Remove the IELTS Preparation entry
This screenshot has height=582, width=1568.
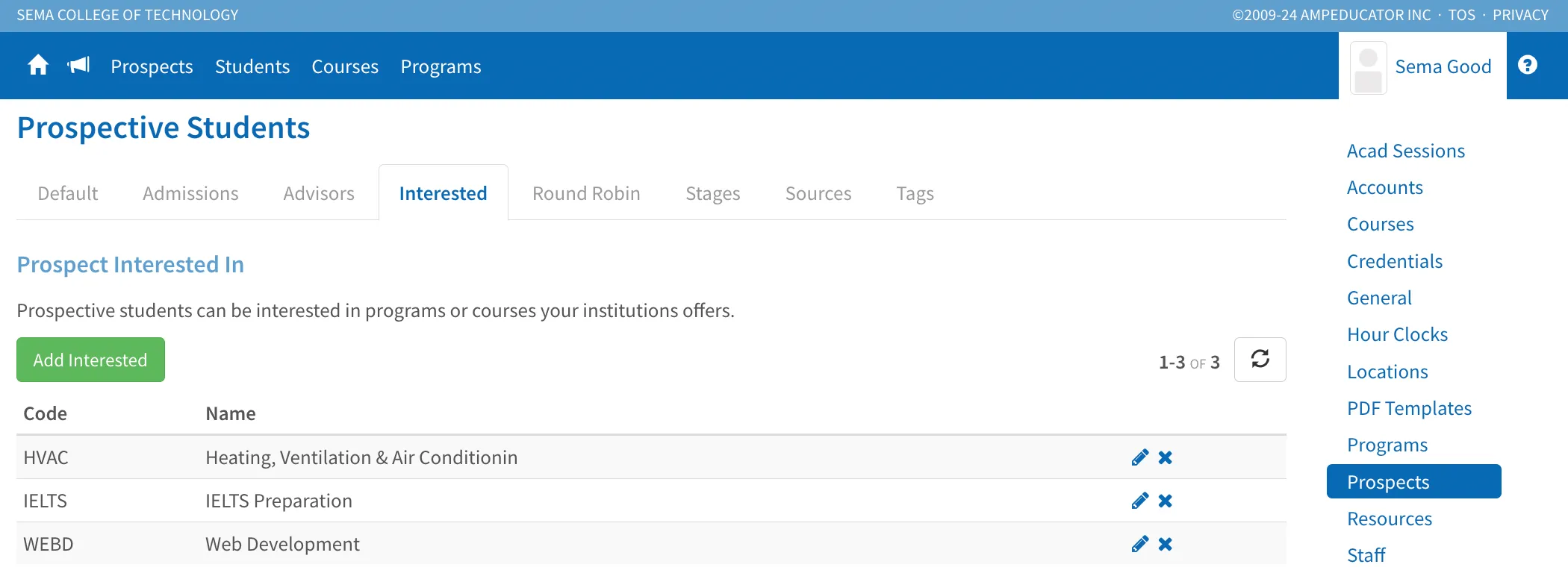coord(1165,501)
